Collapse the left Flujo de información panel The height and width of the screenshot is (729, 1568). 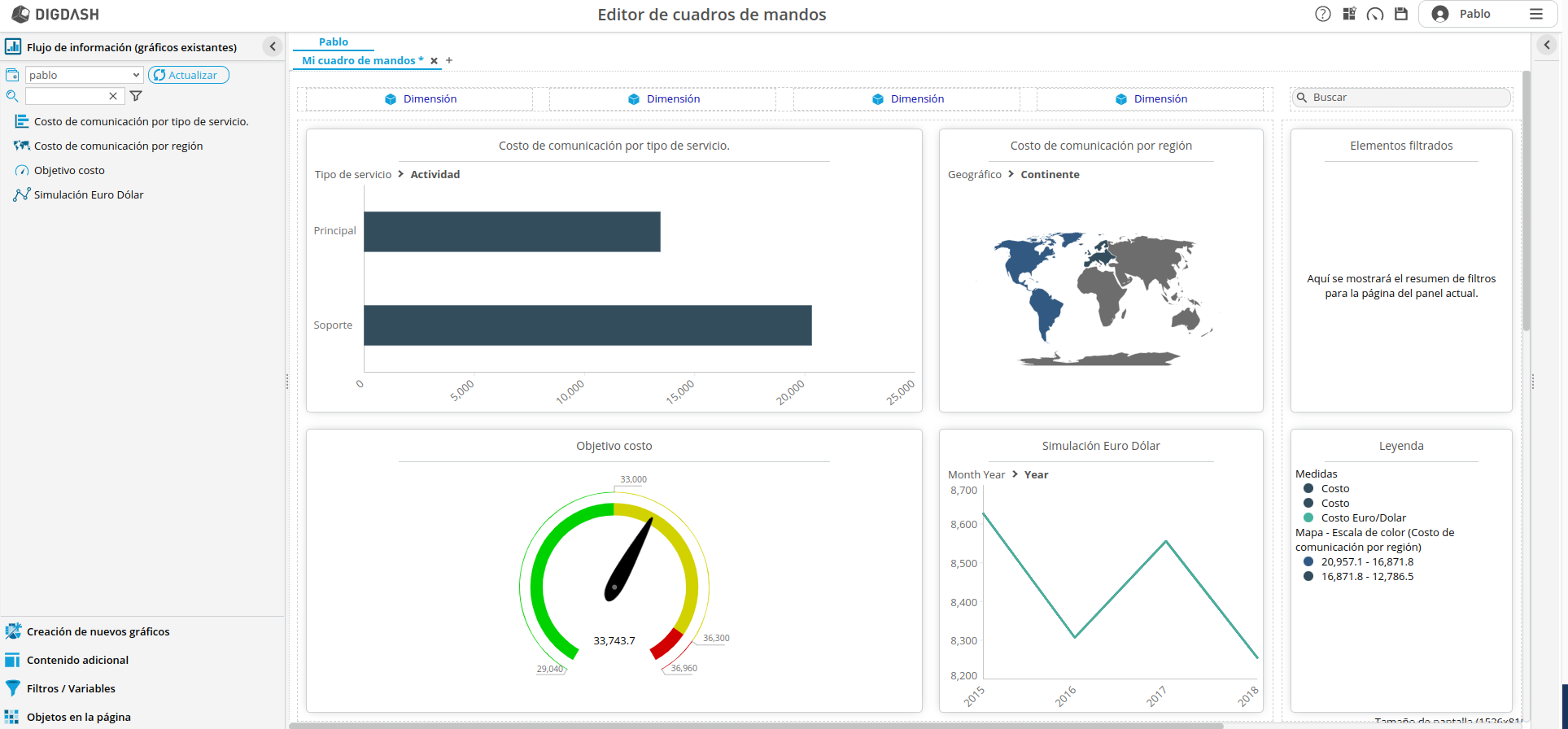coord(273,46)
